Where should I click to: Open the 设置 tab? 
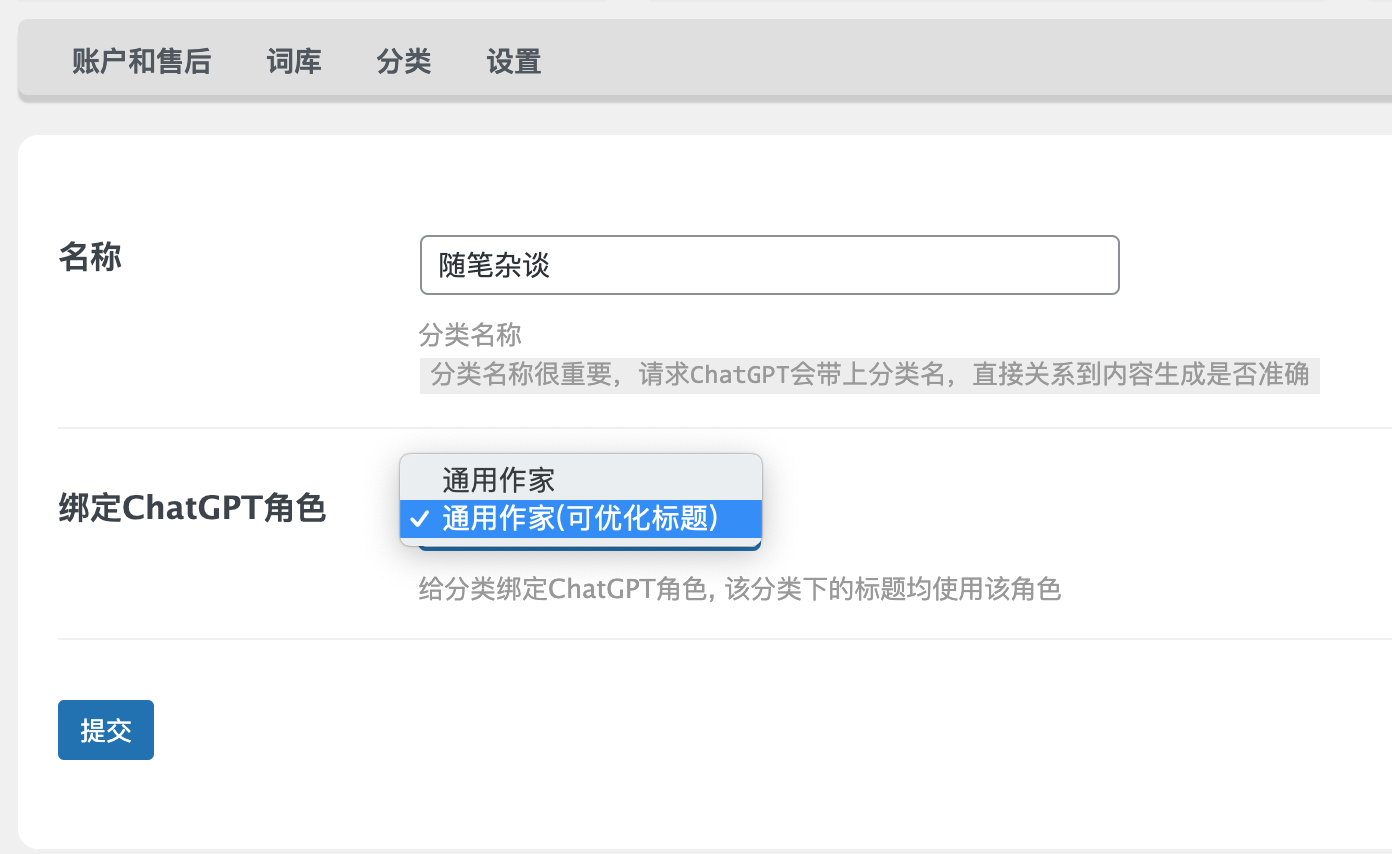(x=514, y=62)
